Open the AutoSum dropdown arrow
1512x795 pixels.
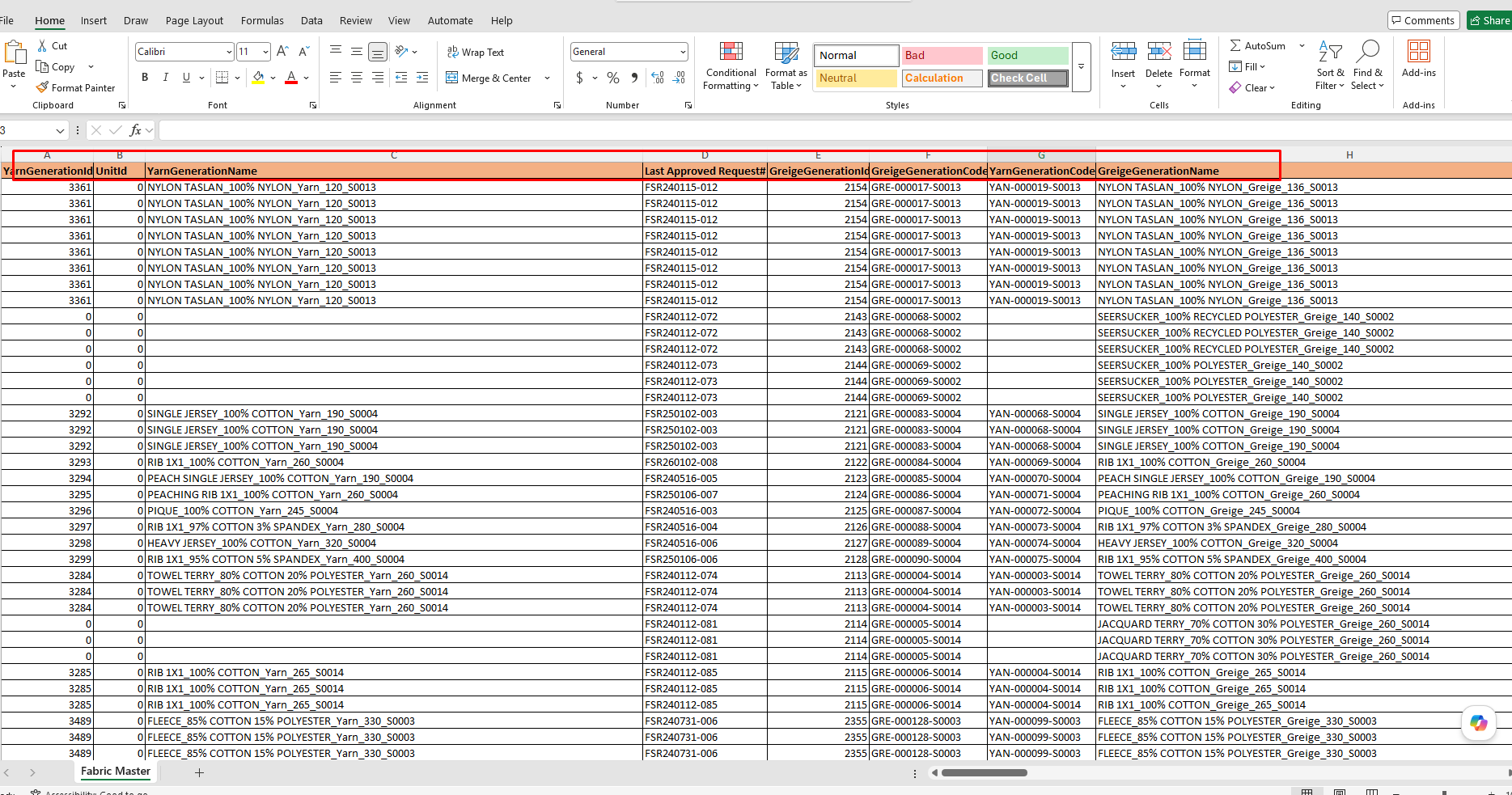[x=1302, y=46]
